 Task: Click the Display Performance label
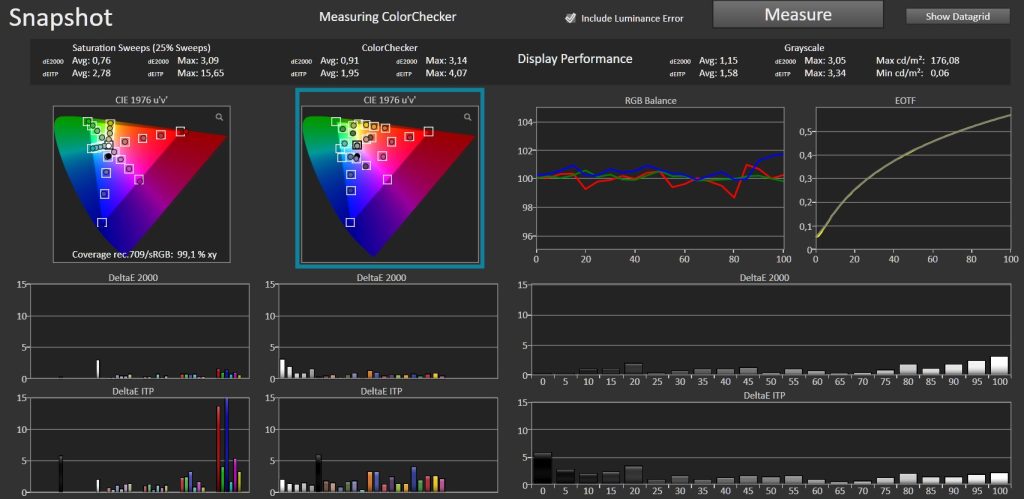pyautogui.click(x=575, y=59)
